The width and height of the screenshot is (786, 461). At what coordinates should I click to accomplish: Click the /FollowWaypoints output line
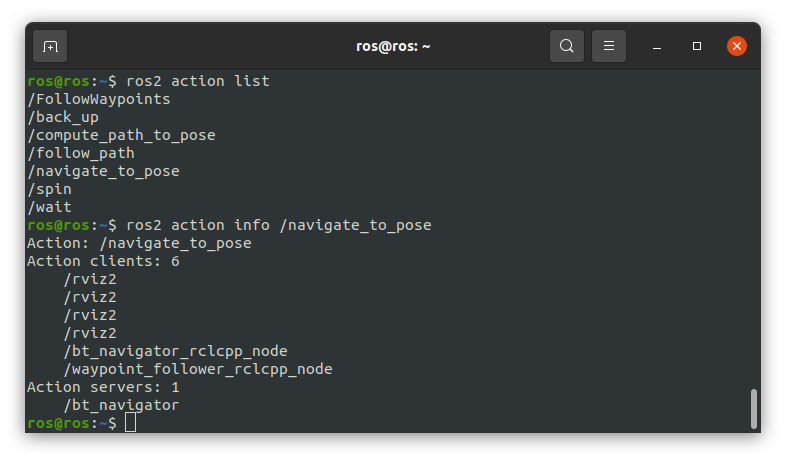[99, 99]
